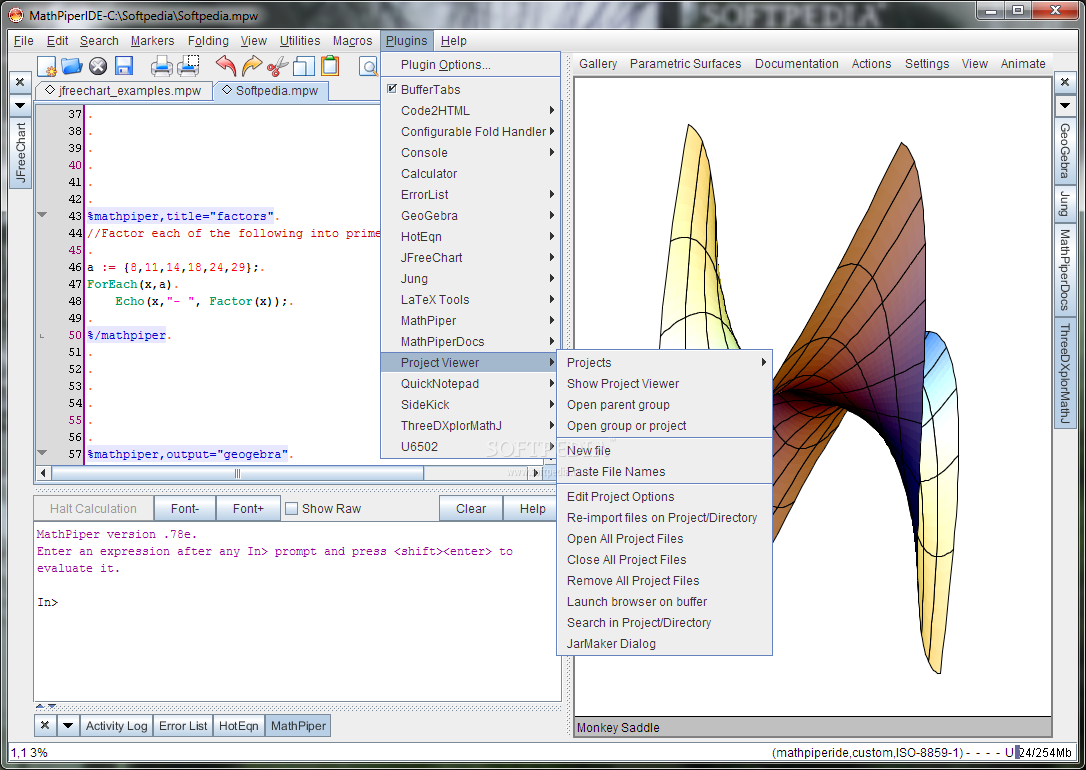
Task: Save the file using floppy icon
Action: tap(124, 66)
